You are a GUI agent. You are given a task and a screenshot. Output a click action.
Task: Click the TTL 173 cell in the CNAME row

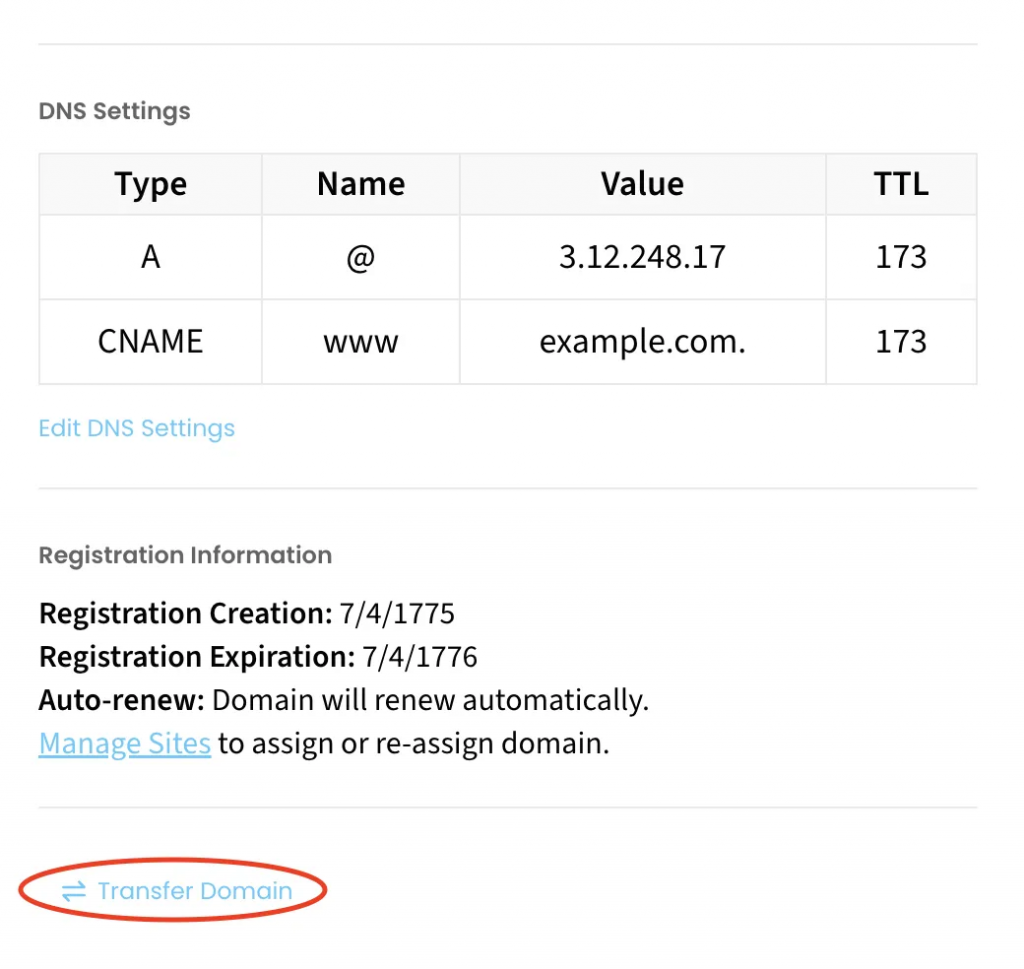(x=901, y=342)
